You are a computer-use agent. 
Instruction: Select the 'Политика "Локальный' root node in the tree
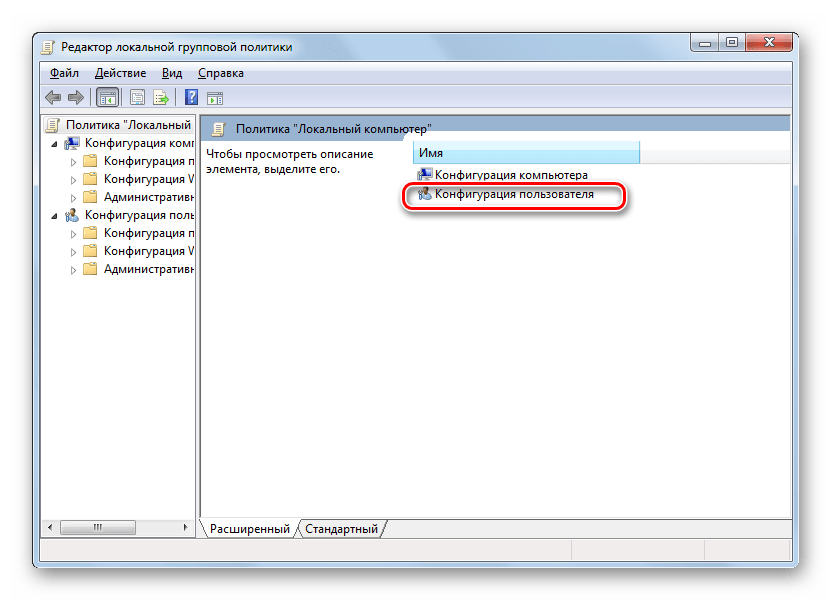coord(127,125)
